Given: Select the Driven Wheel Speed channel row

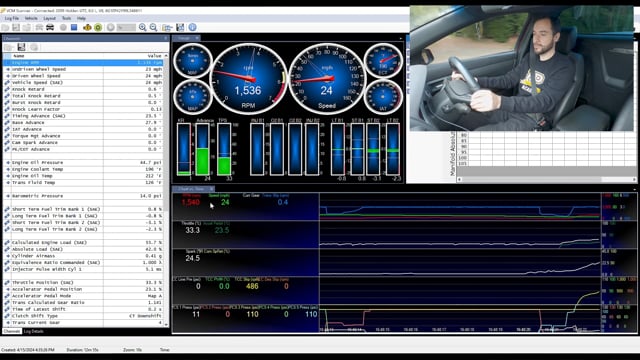Looking at the screenshot, I should (x=83, y=76).
